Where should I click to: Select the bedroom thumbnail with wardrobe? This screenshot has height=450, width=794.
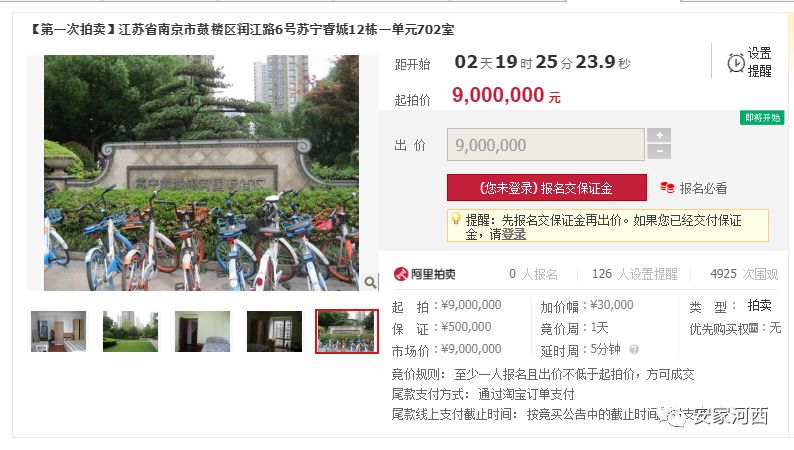(x=59, y=332)
